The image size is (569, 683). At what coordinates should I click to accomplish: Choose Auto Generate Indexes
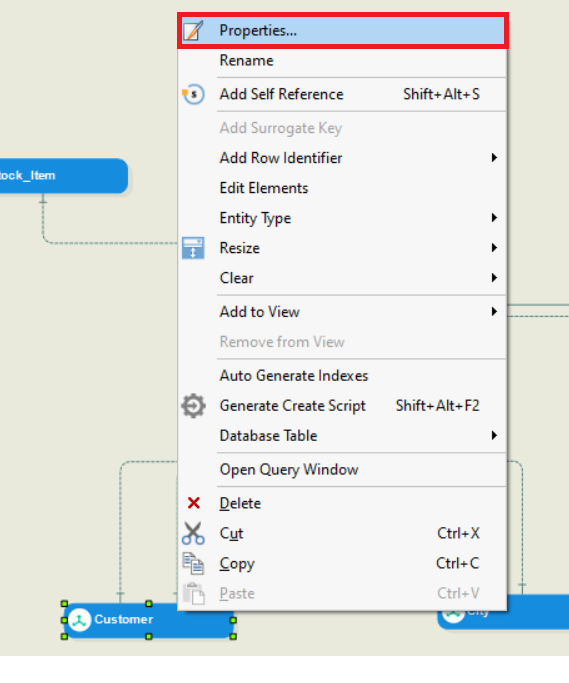pos(342,375)
